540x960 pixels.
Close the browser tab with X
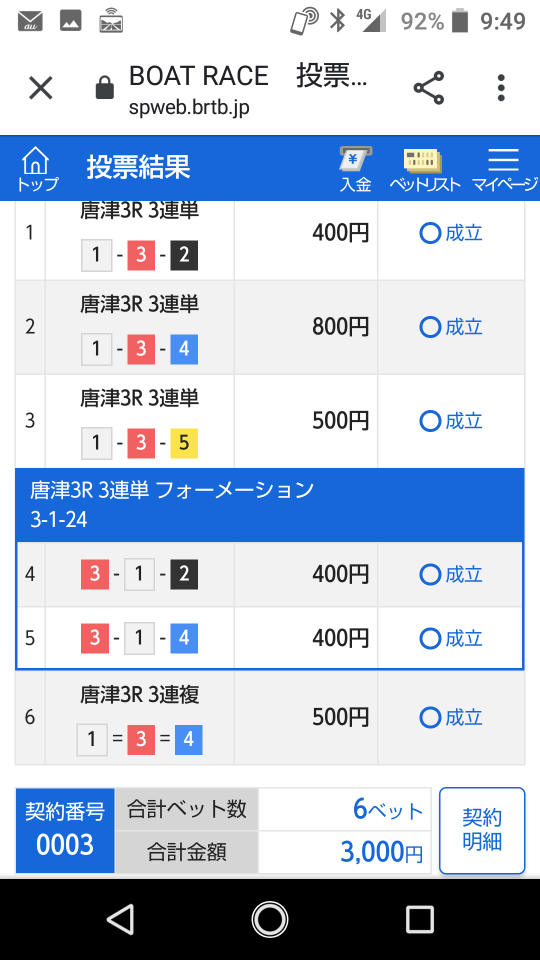[x=41, y=88]
